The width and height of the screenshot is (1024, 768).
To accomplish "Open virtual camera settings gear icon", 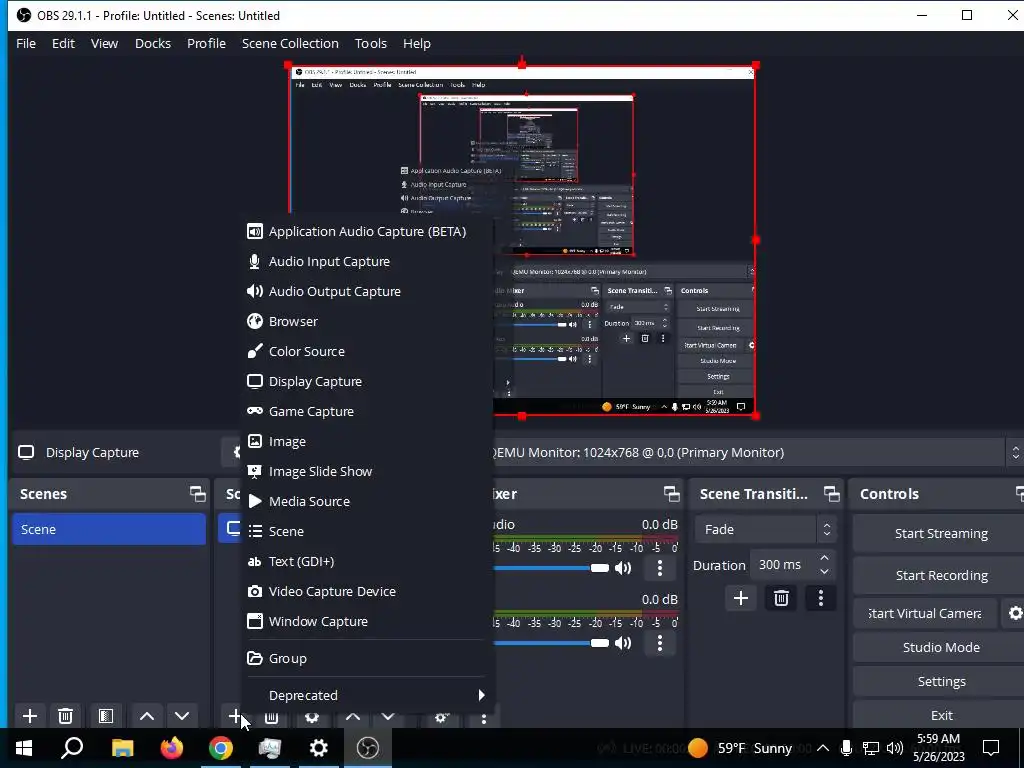I will pyautogui.click(x=1014, y=613).
